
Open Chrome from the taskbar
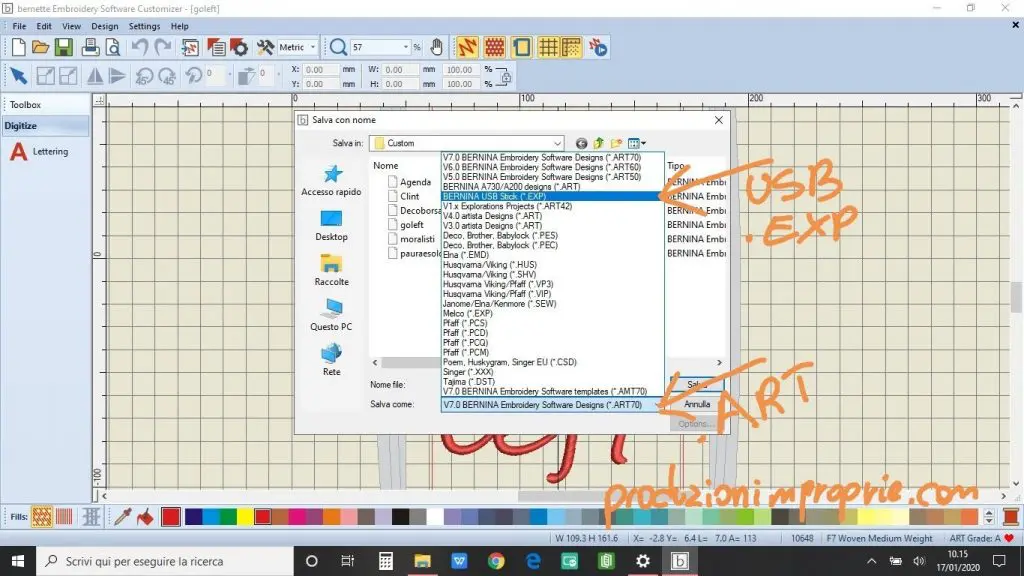pos(496,561)
